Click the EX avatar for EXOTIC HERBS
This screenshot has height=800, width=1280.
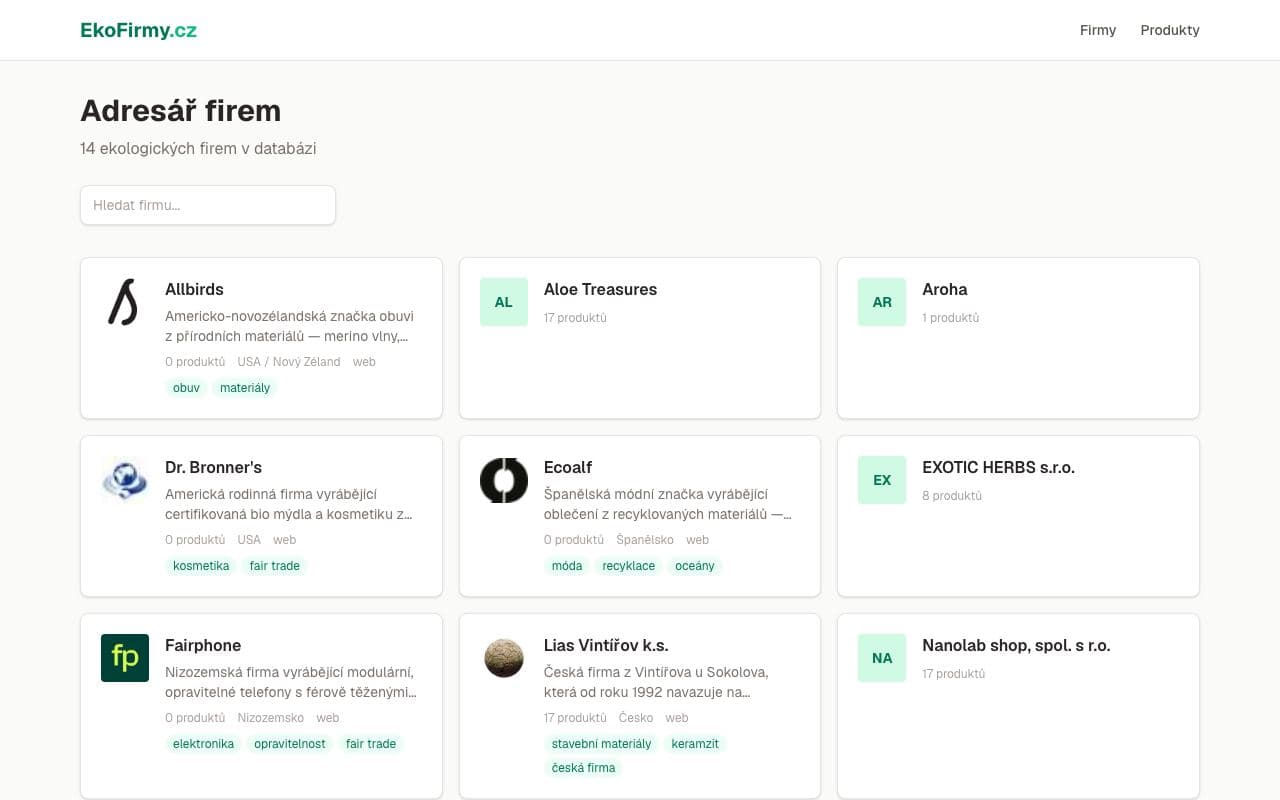click(882, 480)
